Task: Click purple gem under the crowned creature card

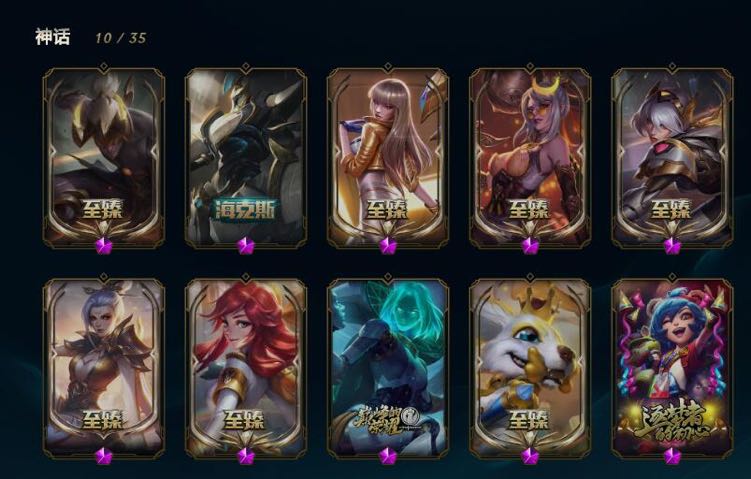Action: 530,456
